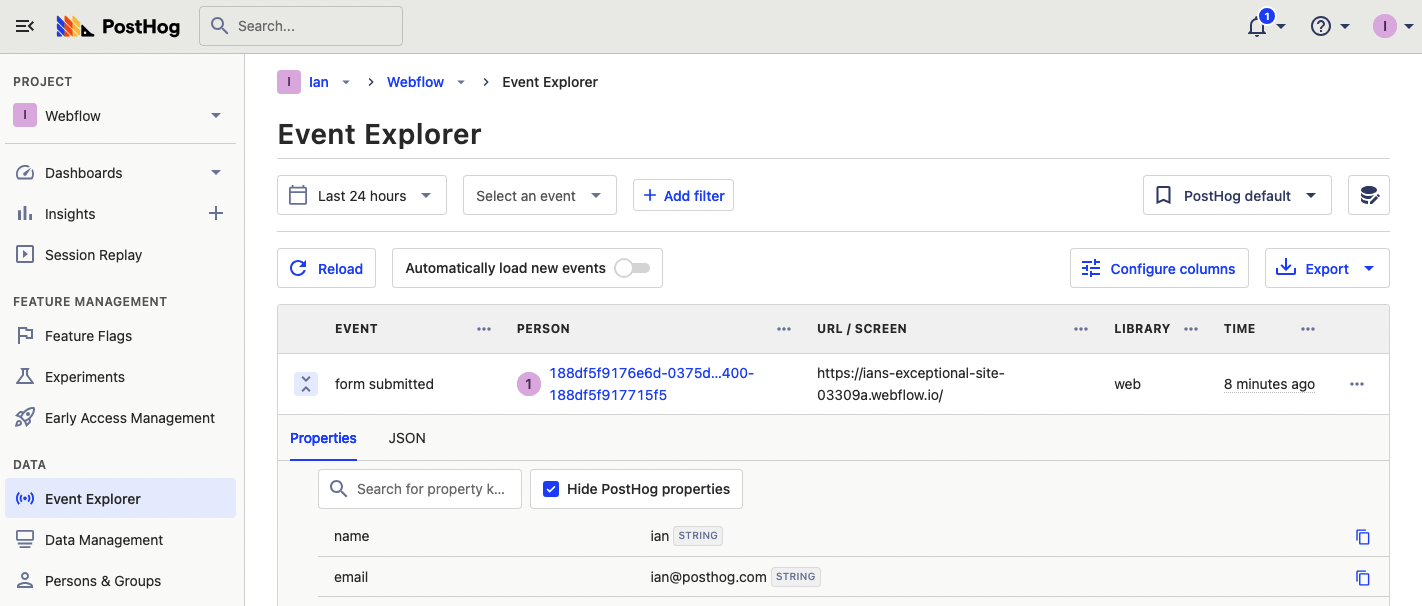Open the Select an event dropdown
The width and height of the screenshot is (1422, 606).
point(539,196)
